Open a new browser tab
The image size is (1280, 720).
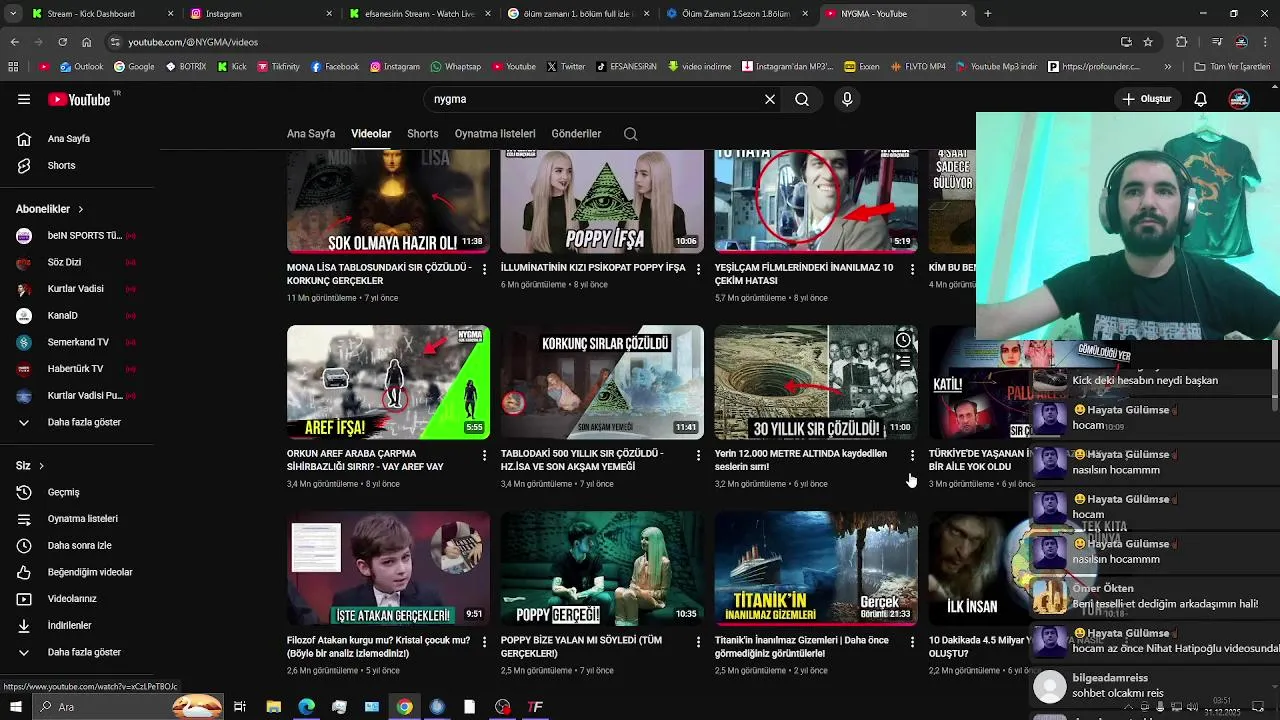click(x=988, y=14)
